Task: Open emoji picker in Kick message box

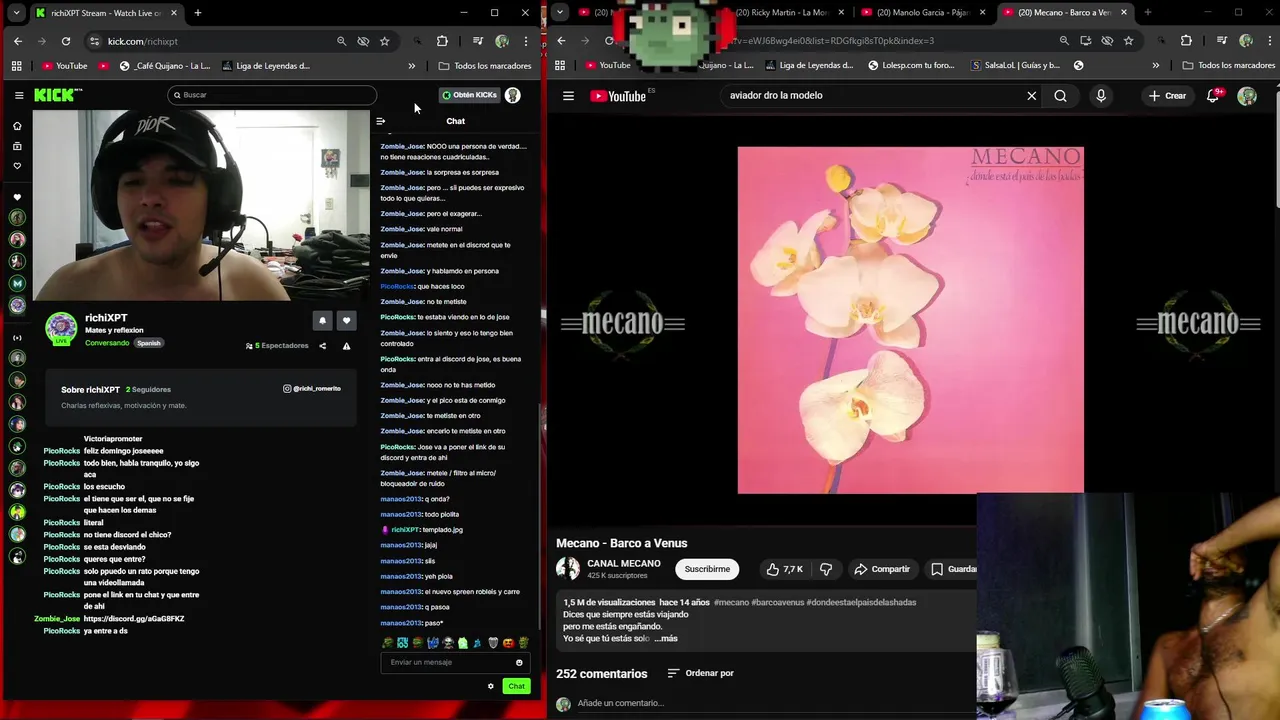Action: pos(519,662)
